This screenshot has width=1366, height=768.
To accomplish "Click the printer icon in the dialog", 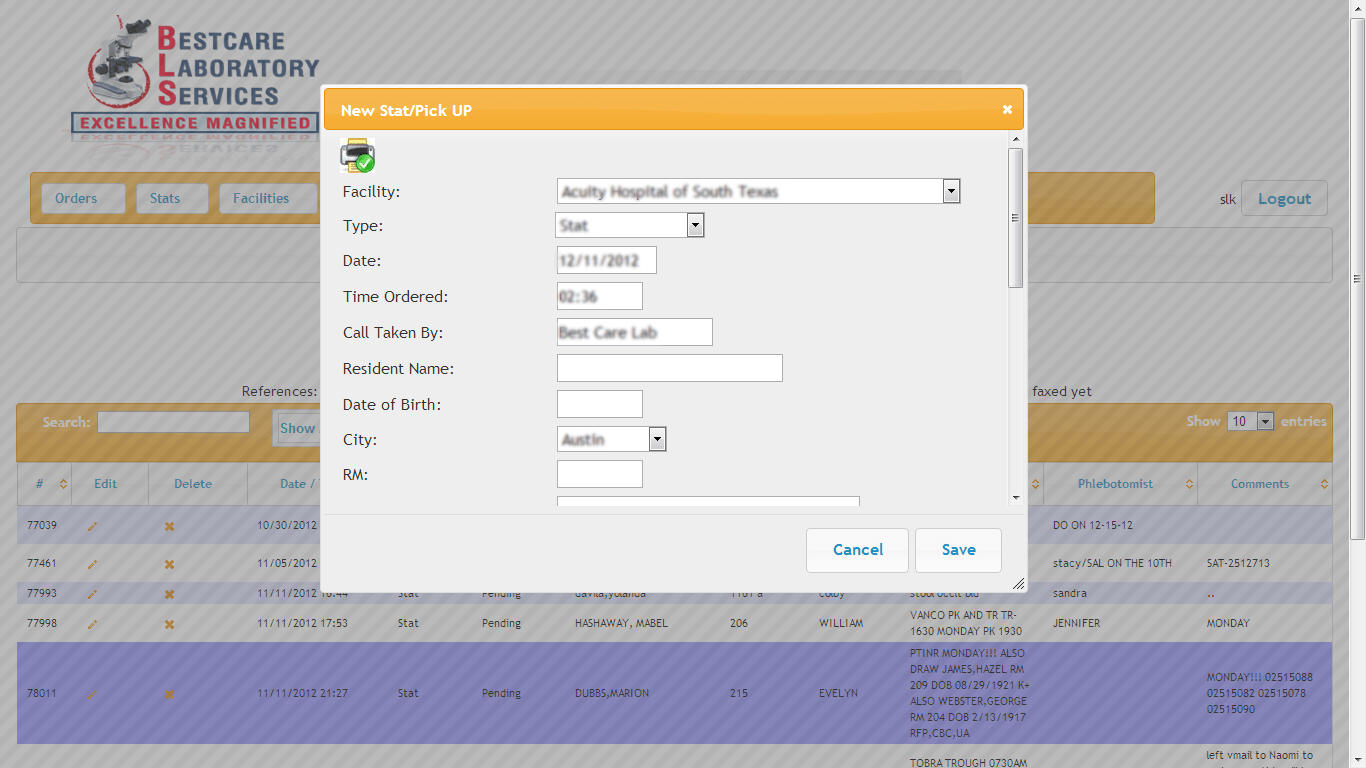I will (357, 156).
